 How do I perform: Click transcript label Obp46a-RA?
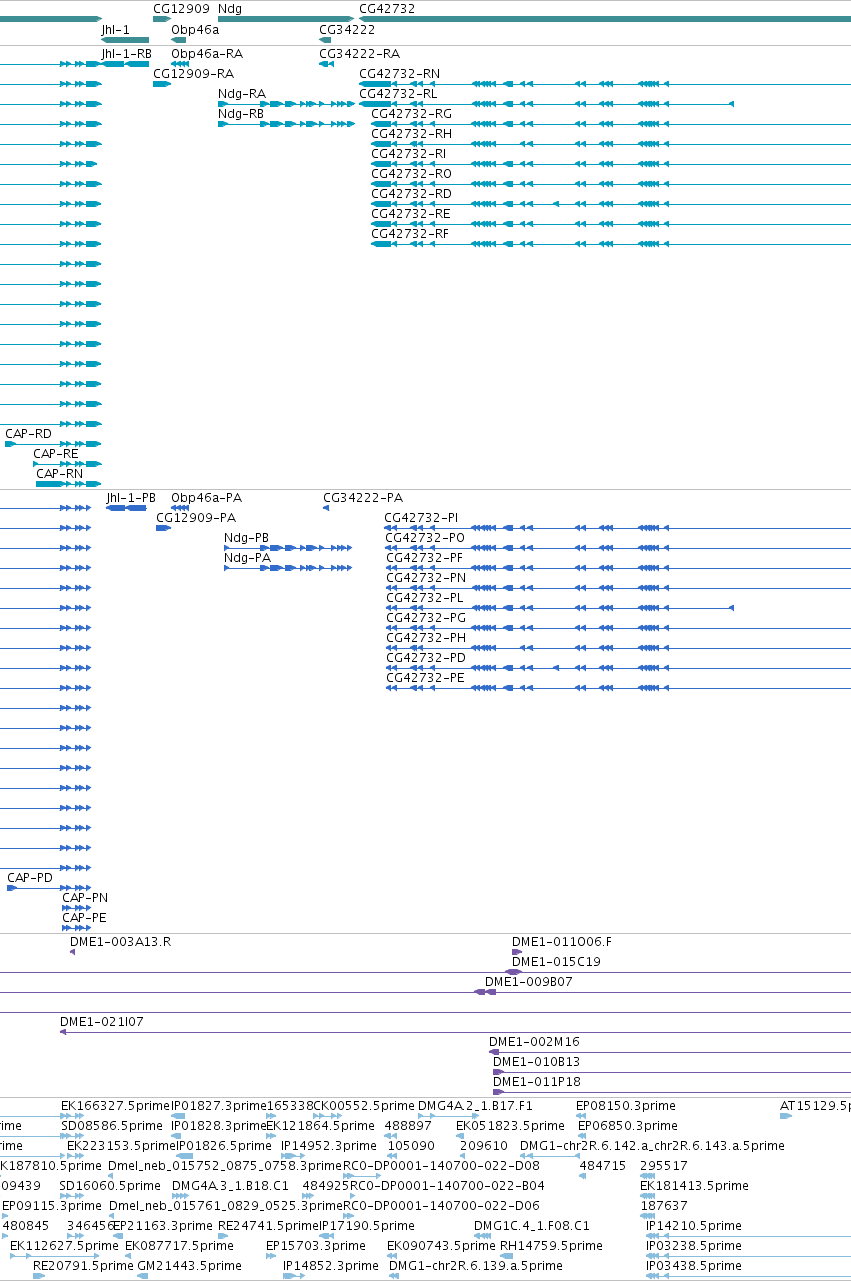[x=207, y=53]
